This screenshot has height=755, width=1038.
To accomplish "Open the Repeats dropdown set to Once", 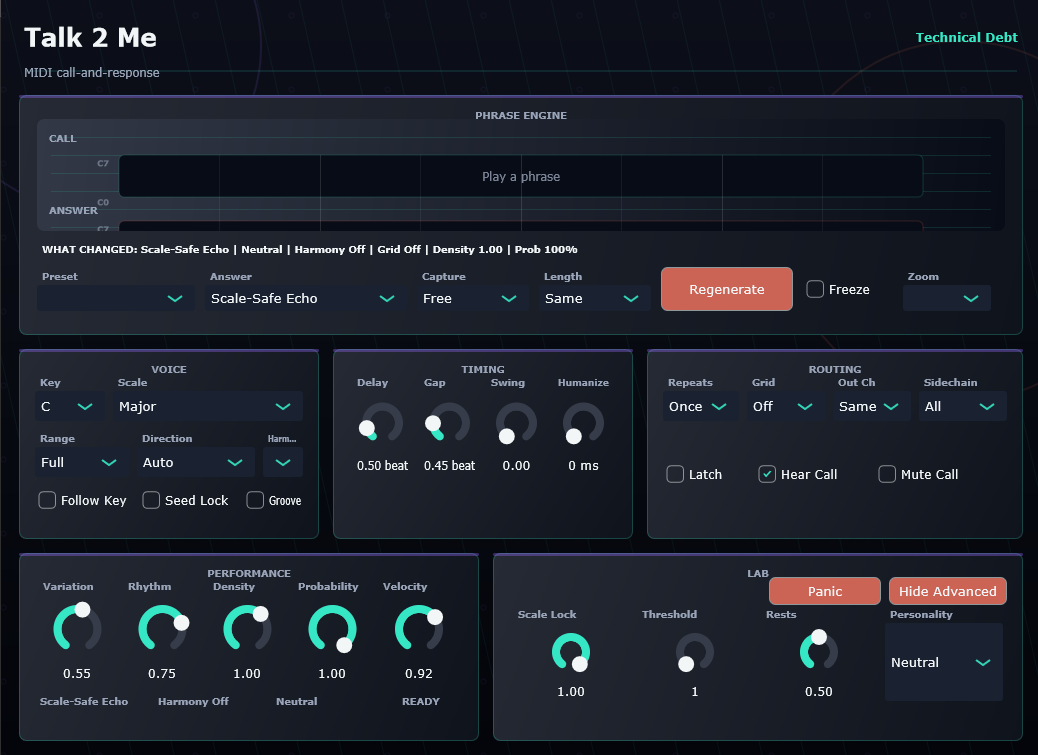I will (x=700, y=406).
